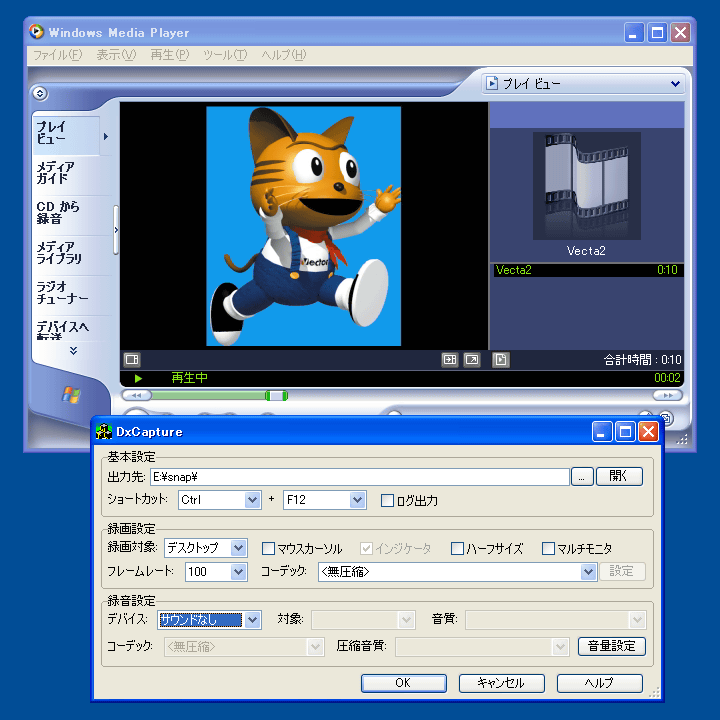
Task: Toggle the indicator (インジケータ) checkbox
Action: [x=366, y=549]
